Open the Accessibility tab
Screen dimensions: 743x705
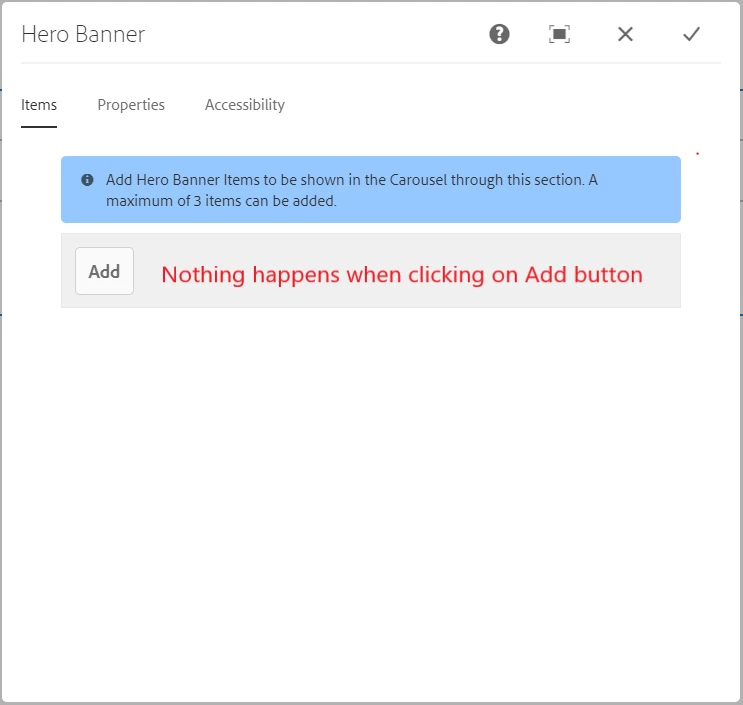245,105
